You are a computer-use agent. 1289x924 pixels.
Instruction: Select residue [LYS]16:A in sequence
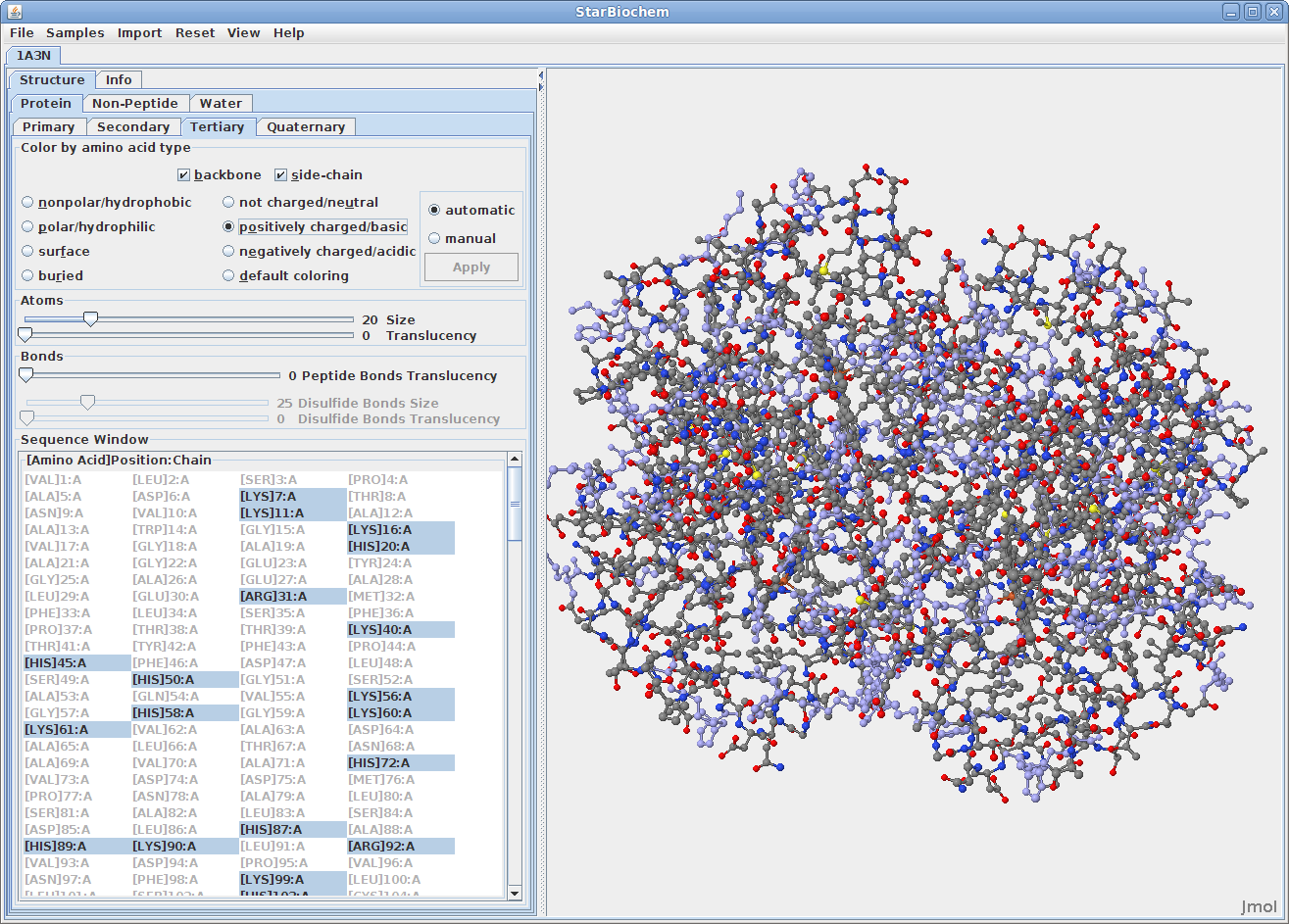click(401, 530)
